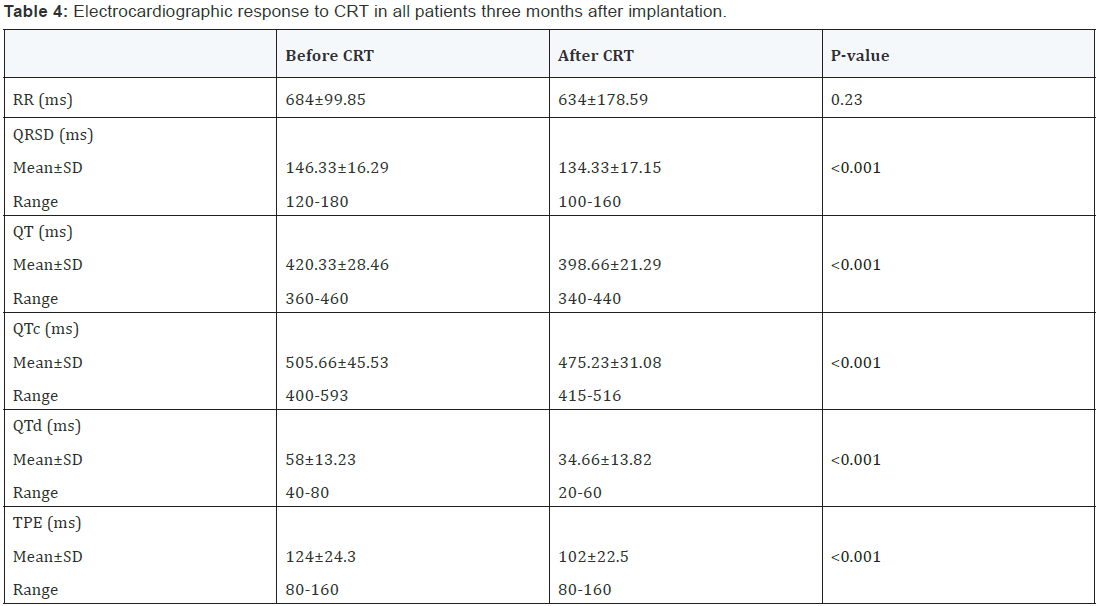Select the QT (ms) row label

(x=43, y=231)
